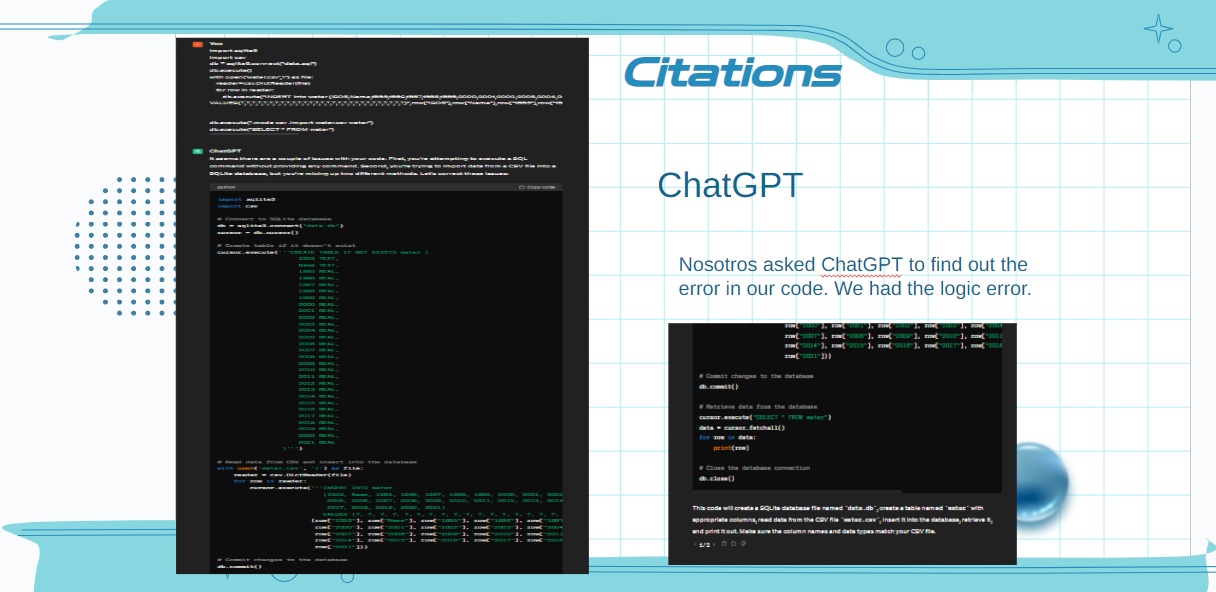The width and height of the screenshot is (1216, 592).
Task: Click the 'data = cursor.fetchall()' code line
Action: (742, 427)
